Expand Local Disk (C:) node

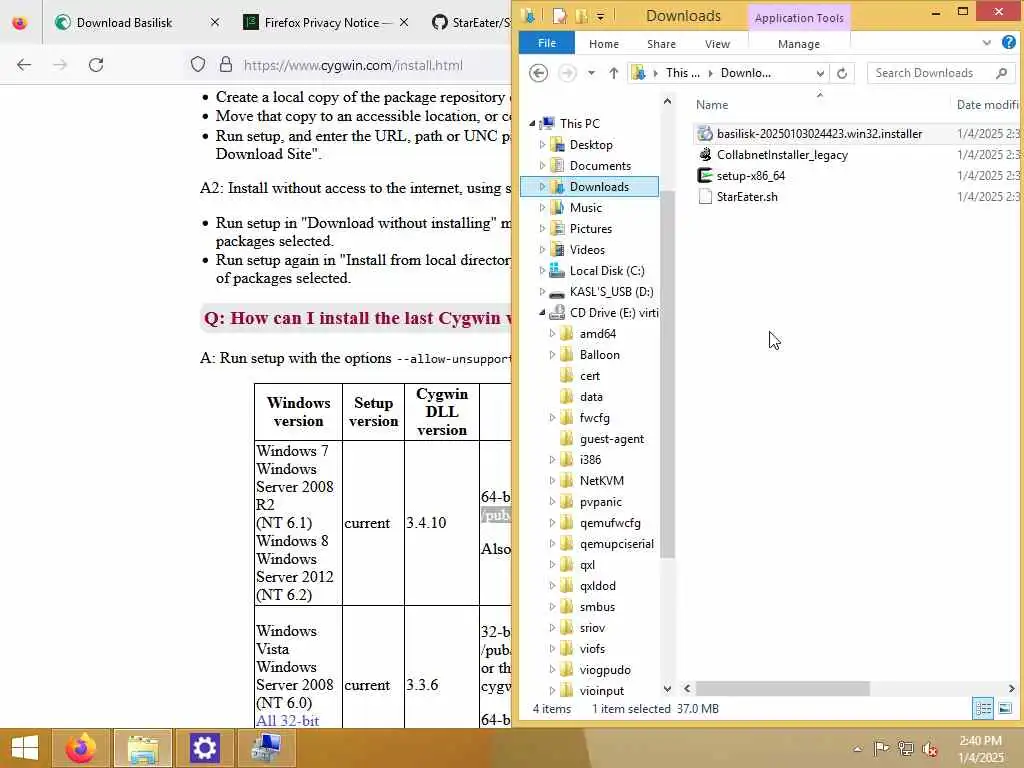tap(542, 270)
